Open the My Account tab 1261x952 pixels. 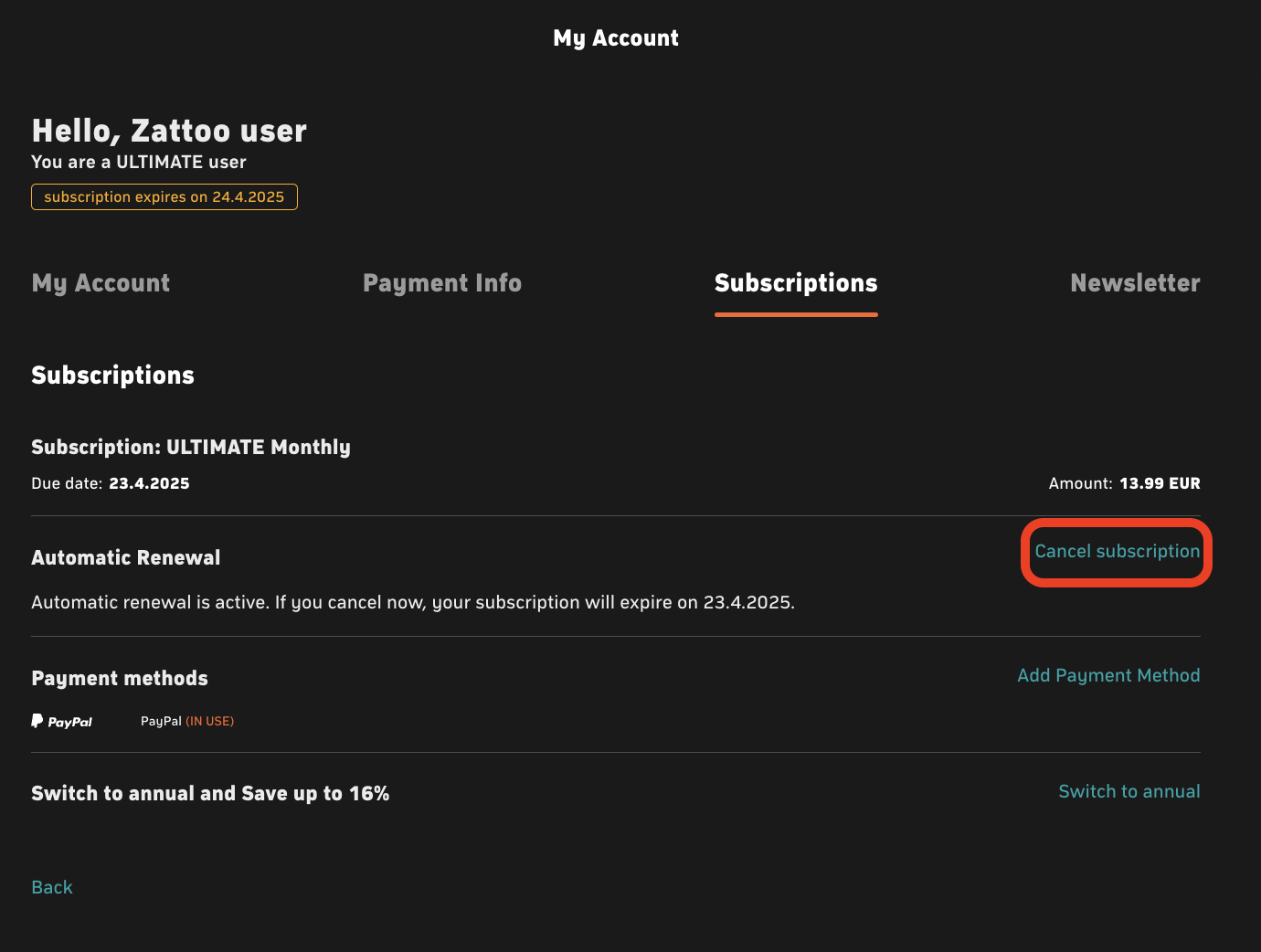[x=101, y=283]
